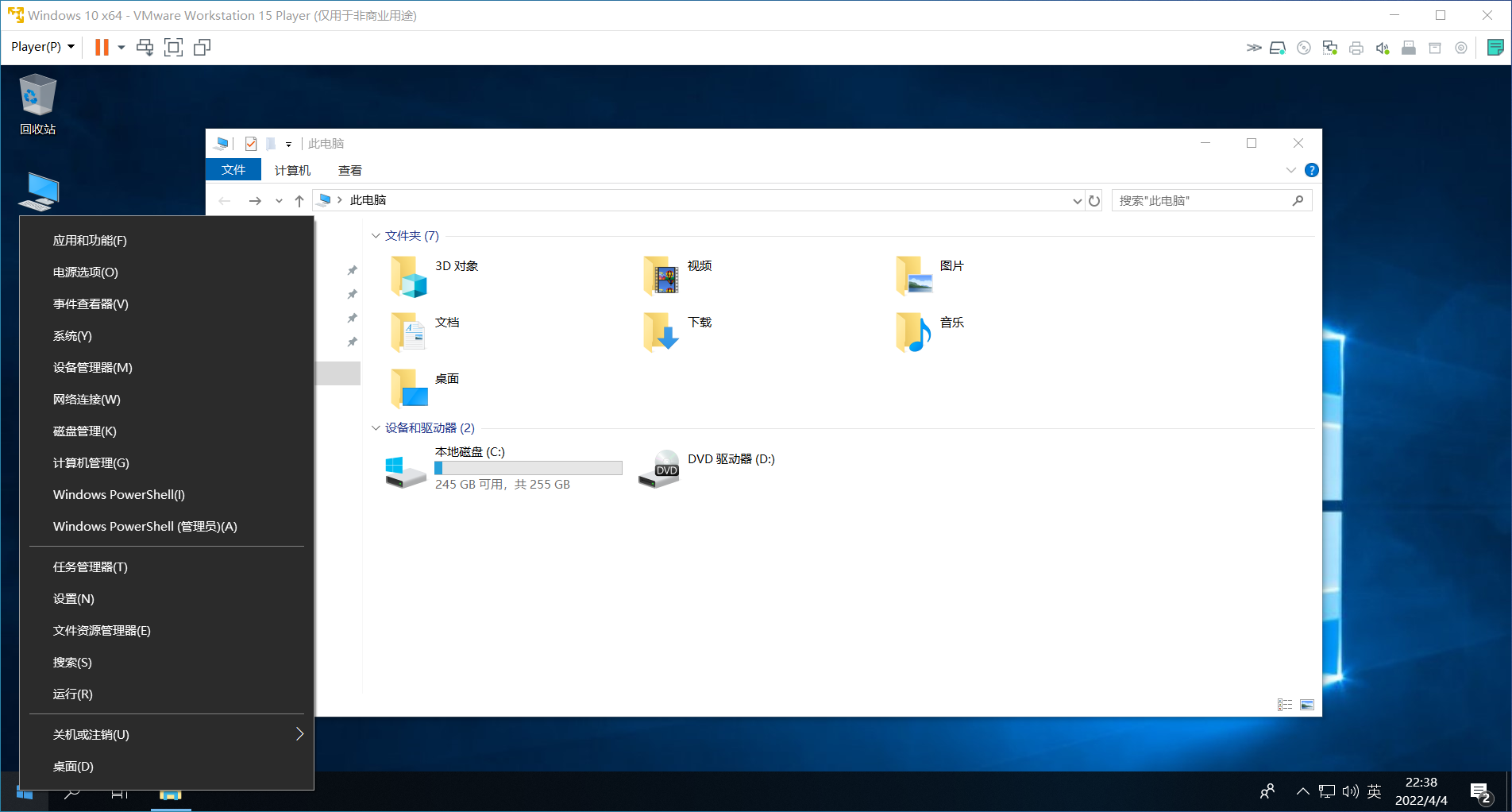Select the 3D 对象 folder
This screenshot has height=812, width=1512.
435,275
